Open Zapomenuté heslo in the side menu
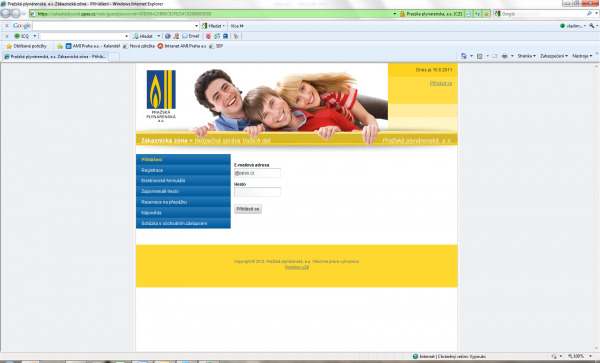This screenshot has height=363, width=600. point(183,191)
